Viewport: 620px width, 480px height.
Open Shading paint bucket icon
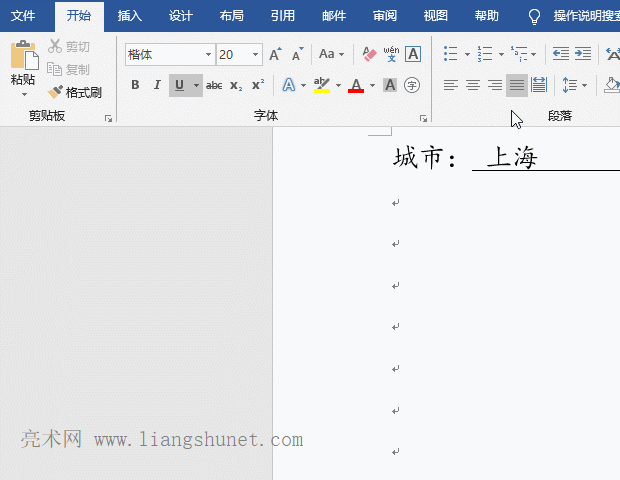tap(612, 85)
